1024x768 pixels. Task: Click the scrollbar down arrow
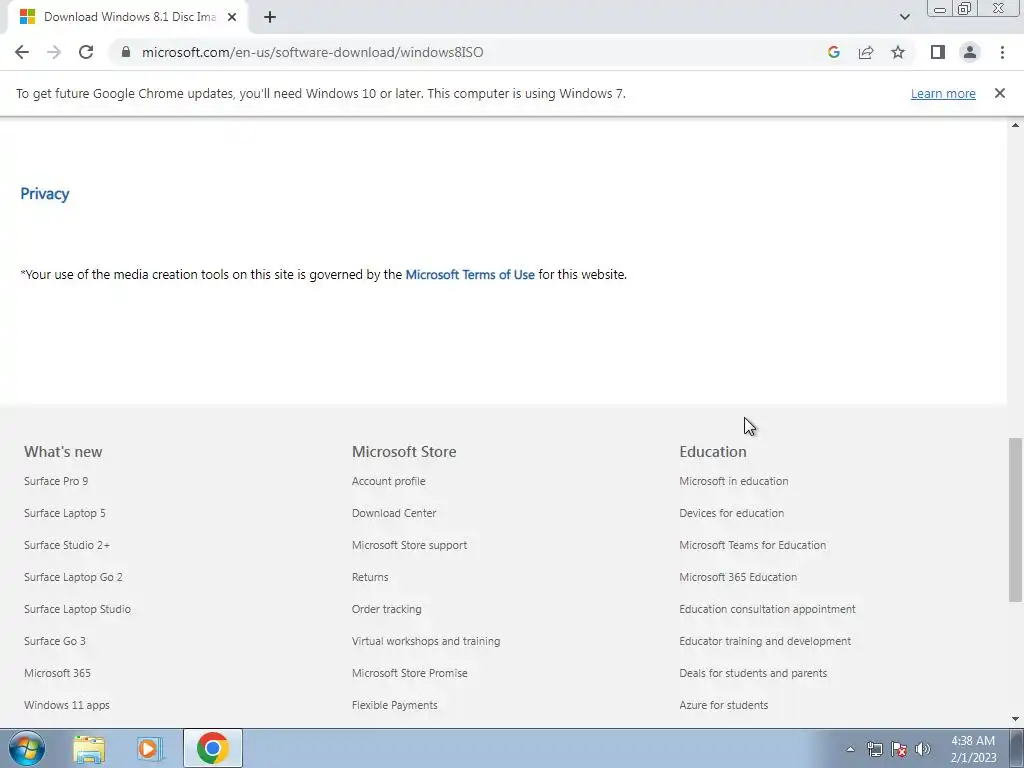pos(1015,719)
